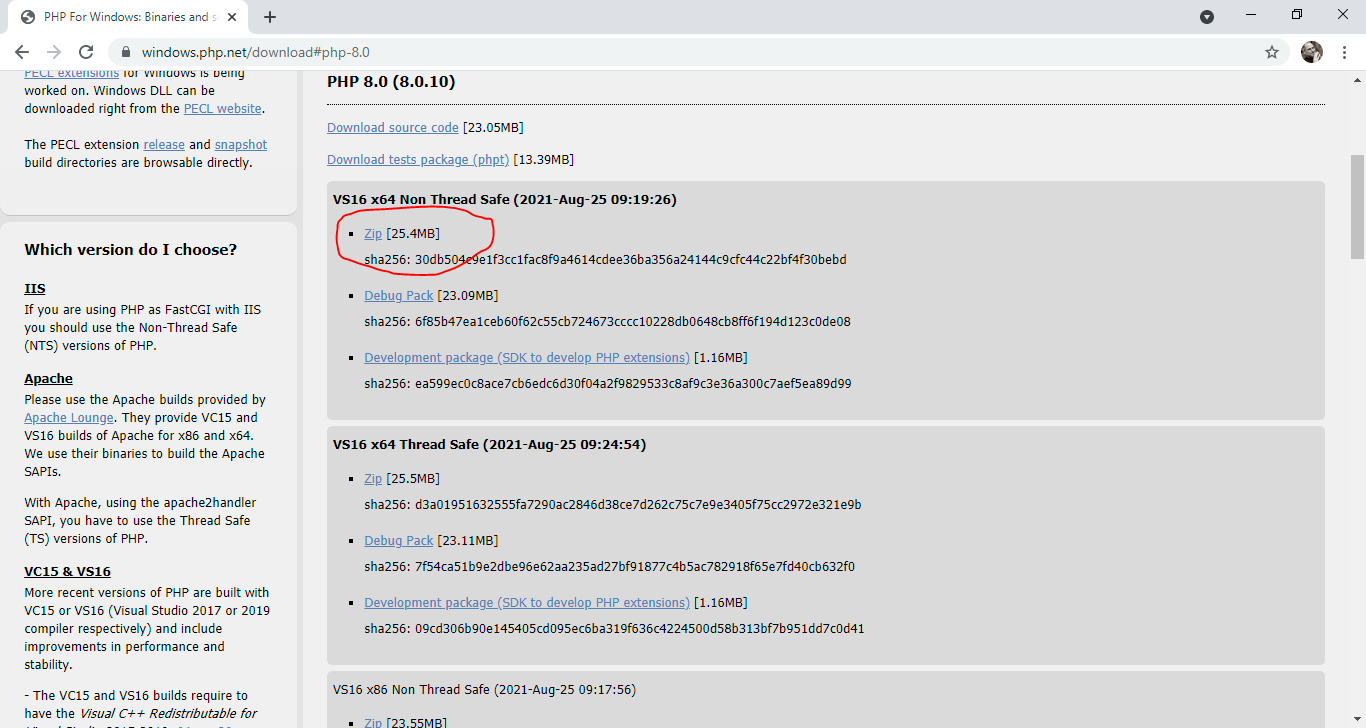View site info via padlock icon
The height and width of the screenshot is (728, 1366).
[126, 52]
